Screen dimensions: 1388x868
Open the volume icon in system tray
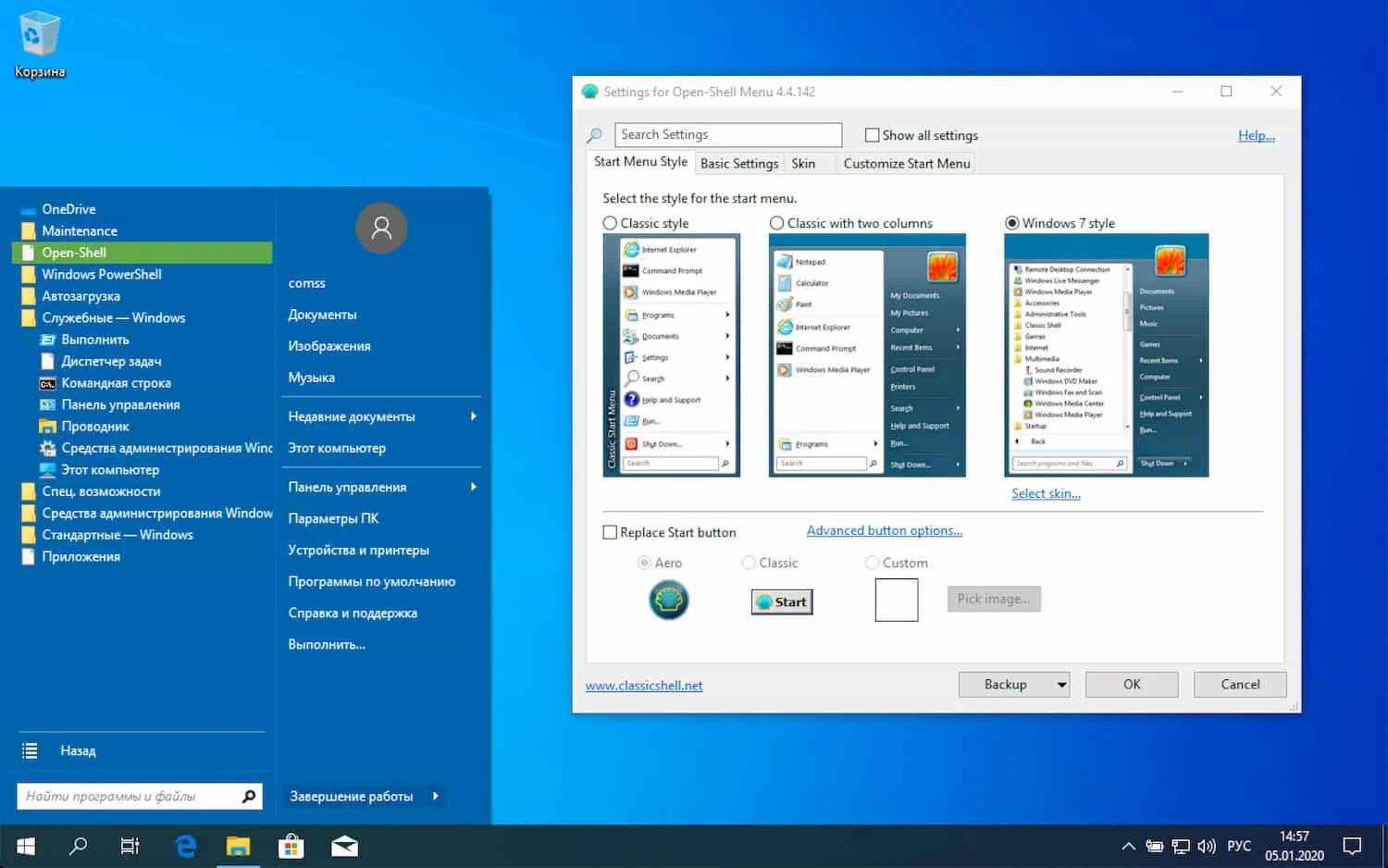(x=1206, y=846)
